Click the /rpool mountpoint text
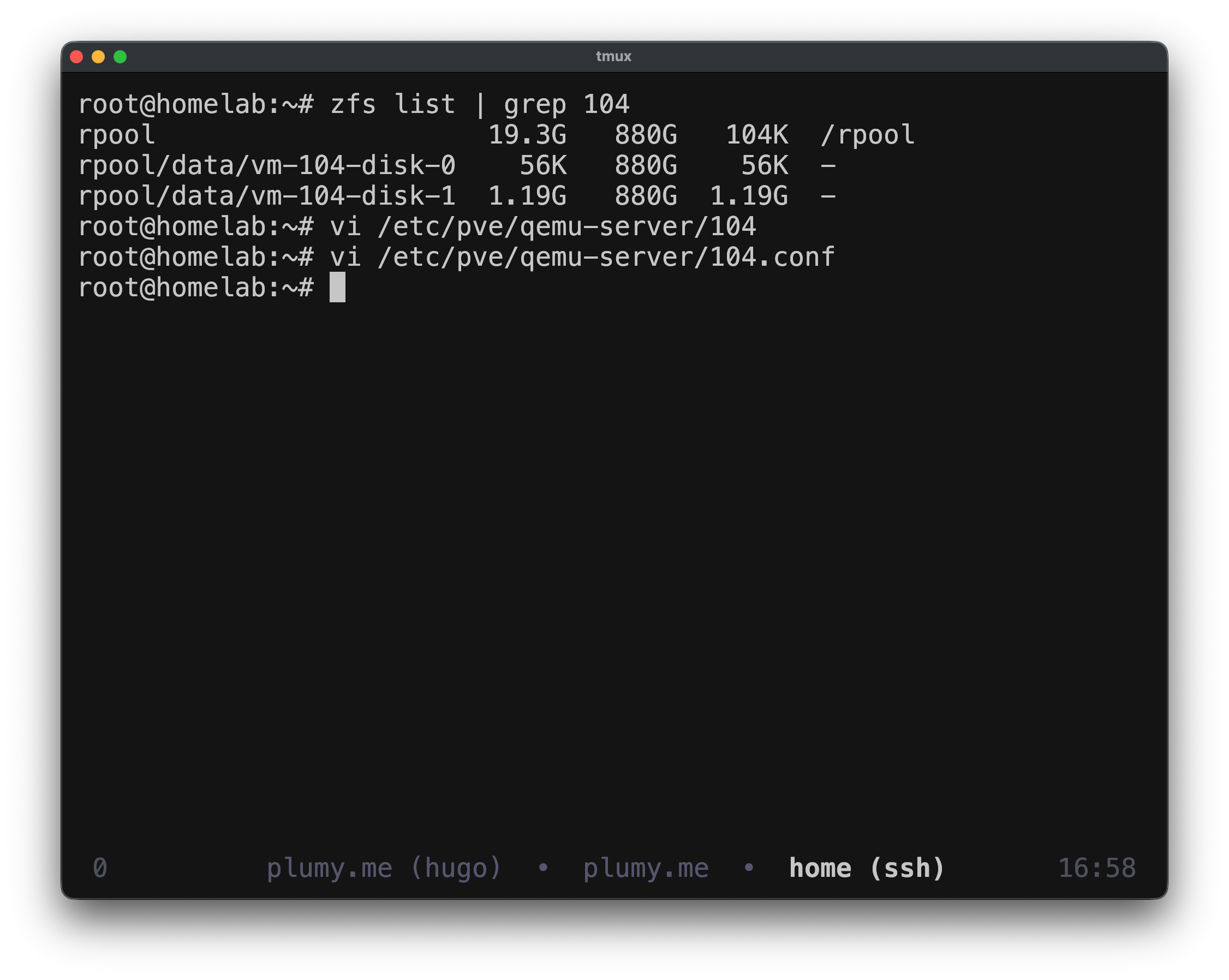Screen dimensions: 1229x980 click(867, 136)
